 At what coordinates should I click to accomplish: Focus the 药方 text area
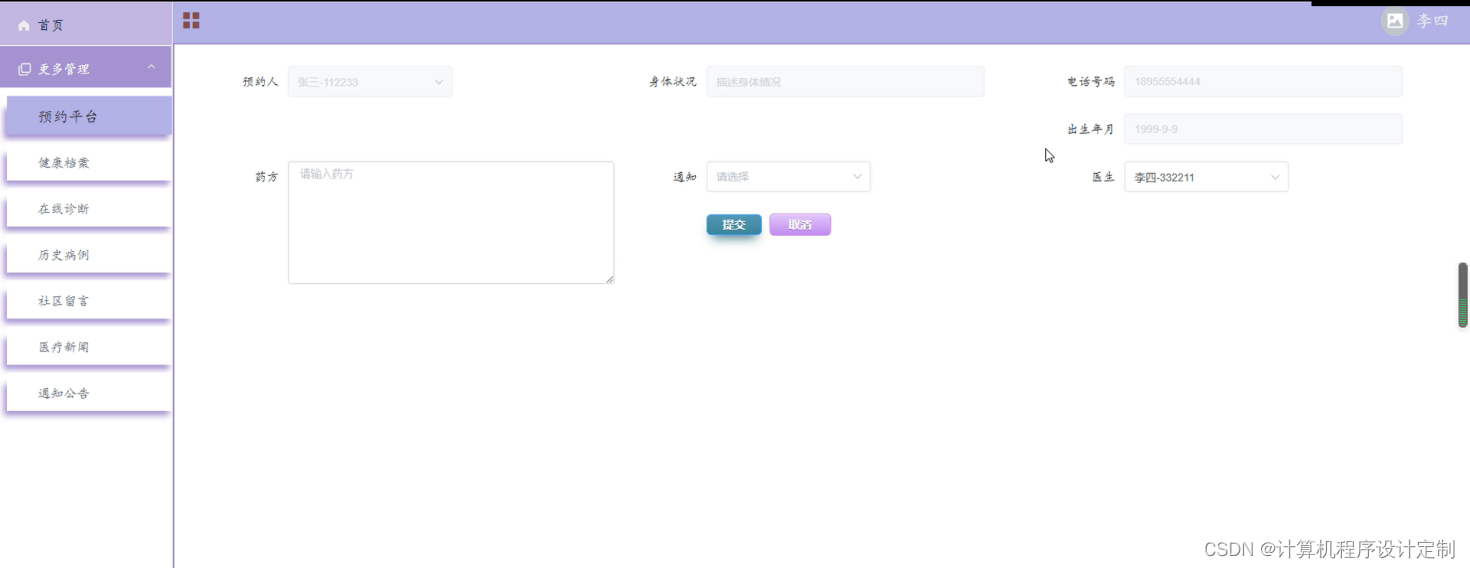point(451,222)
